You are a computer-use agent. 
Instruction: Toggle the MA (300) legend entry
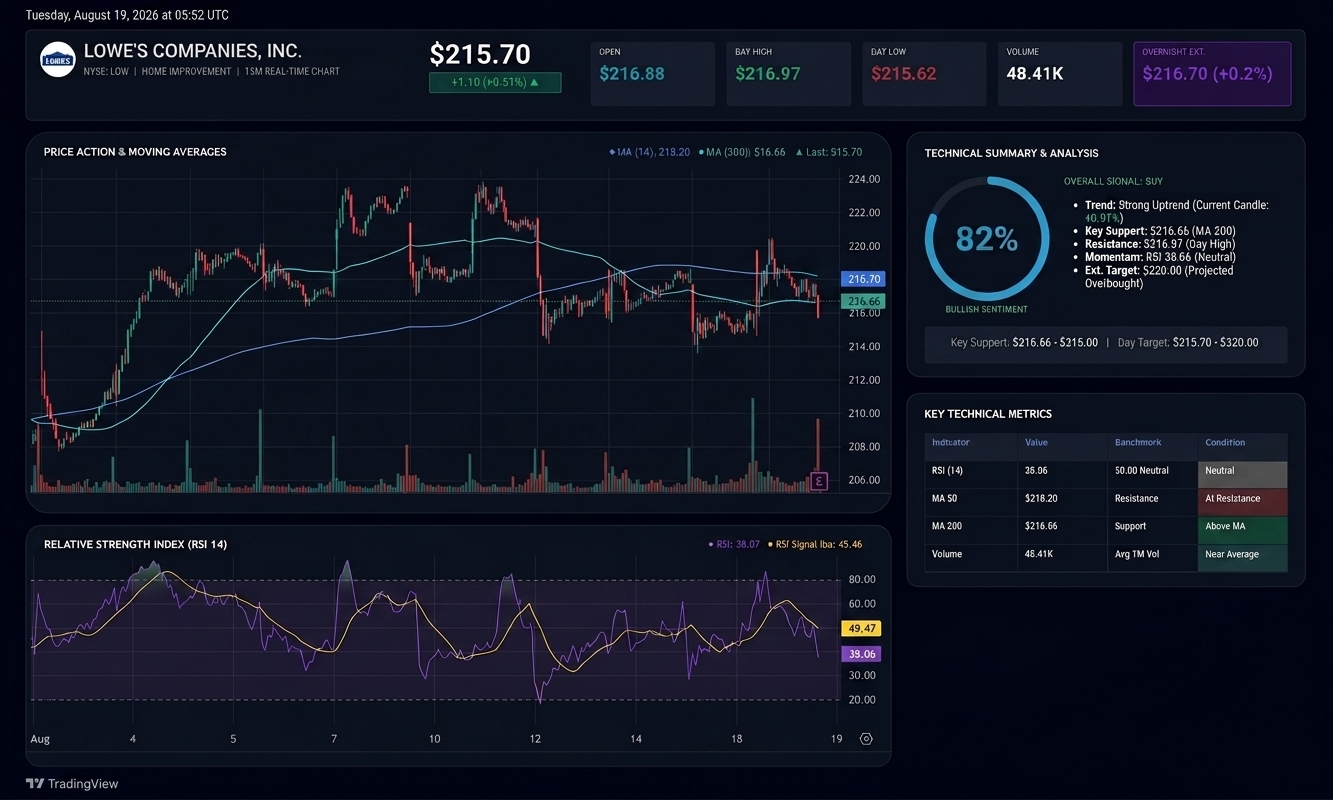click(x=742, y=152)
